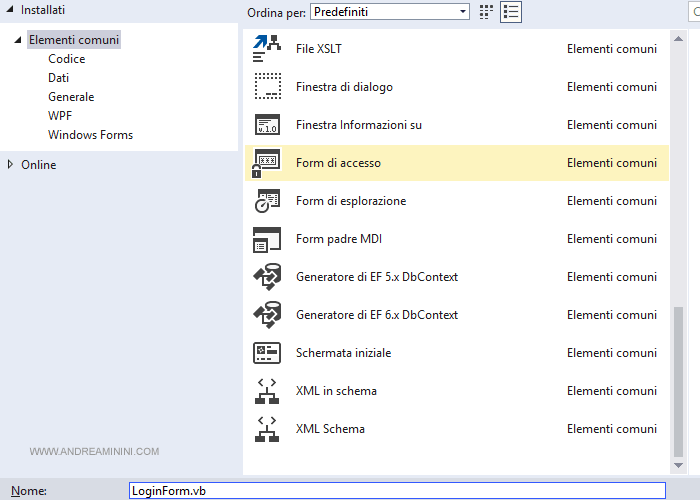This screenshot has width=700, height=500.
Task: Click Generatore di EF 5.x DbContext icon
Action: tap(267, 277)
